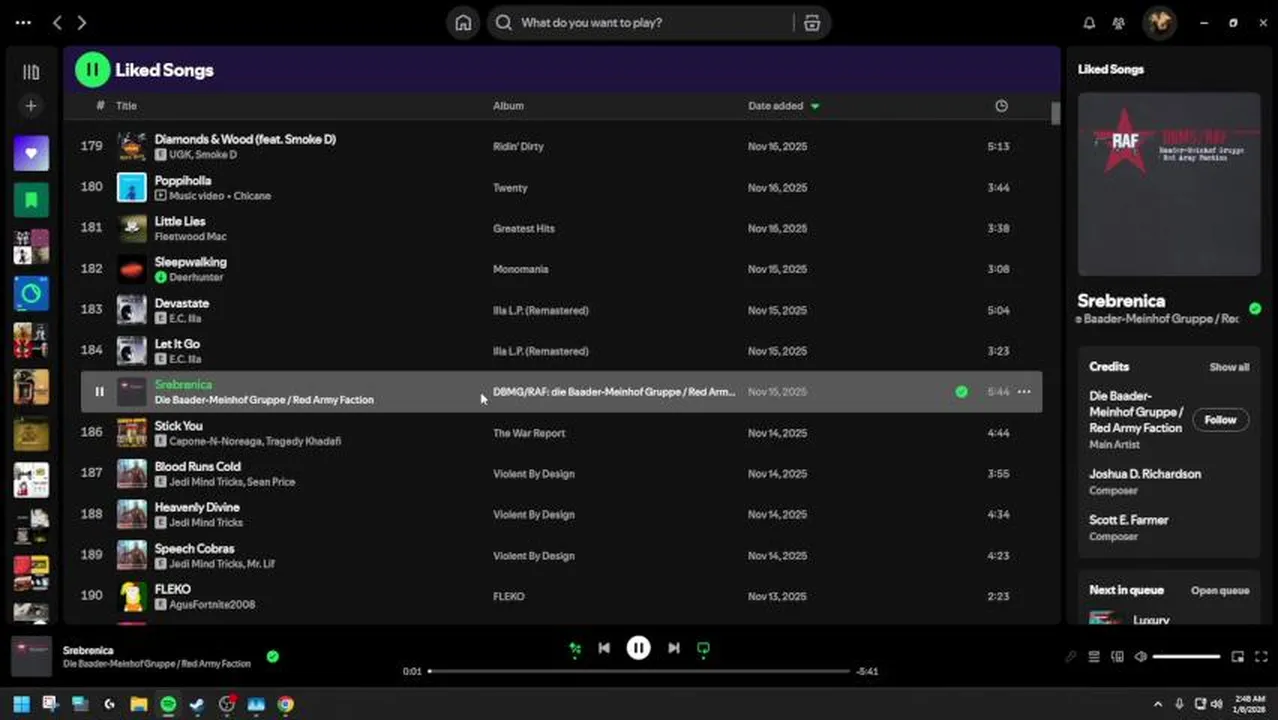The width and height of the screenshot is (1278, 720).
Task: Follow Die Baader-Meinhof Gruppe / Red Army Faction
Action: coord(1220,420)
